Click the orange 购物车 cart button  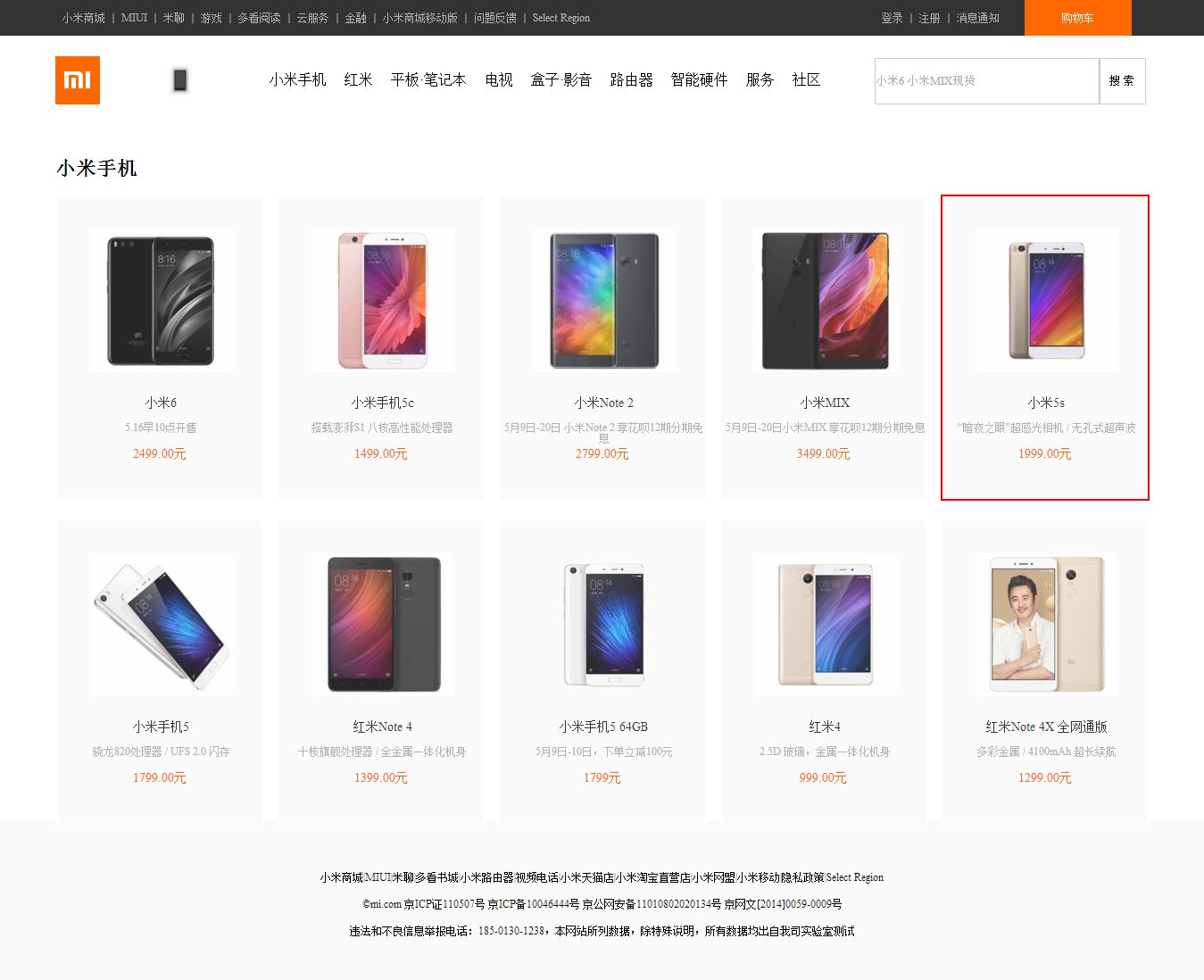coord(1077,18)
